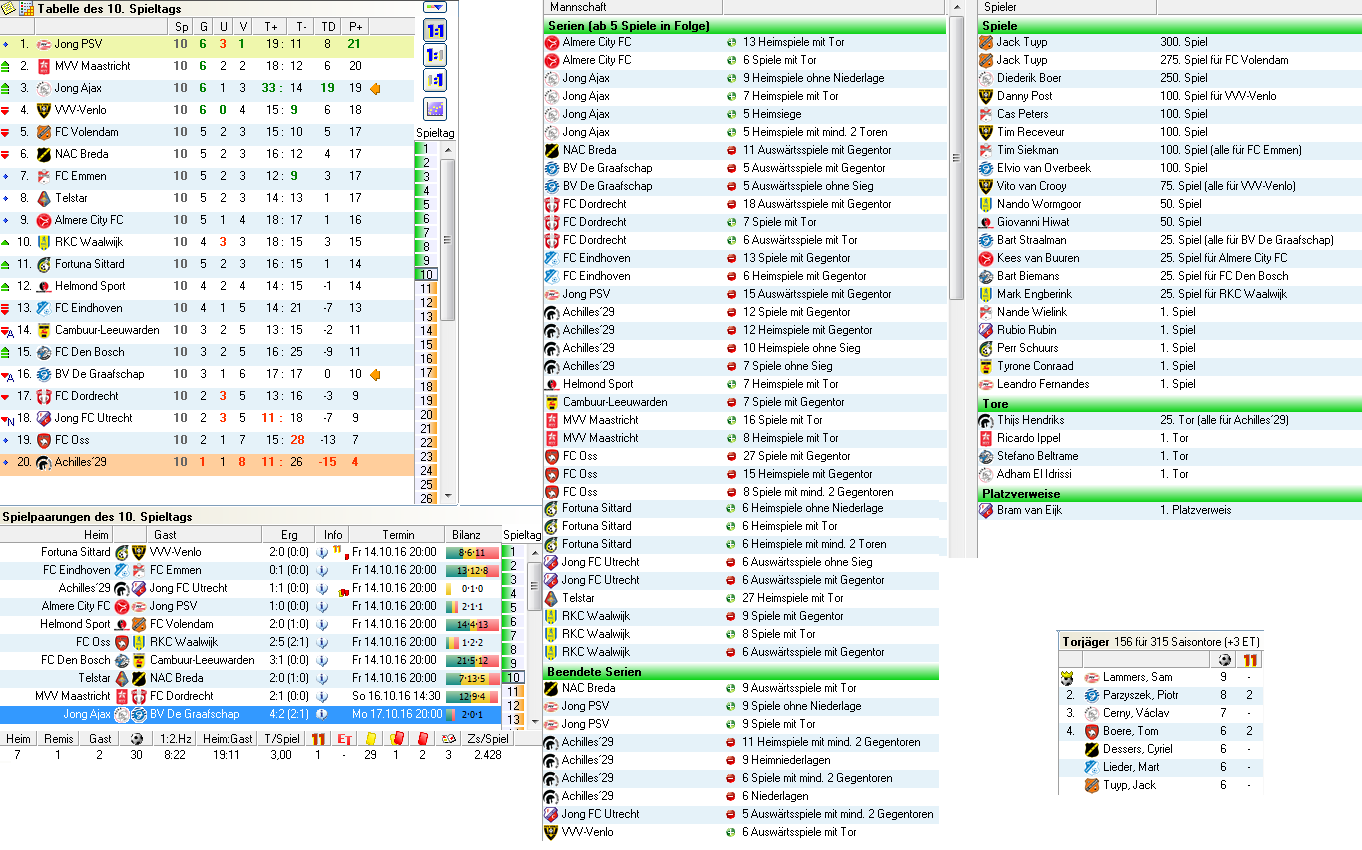
Task: Click the 'Mannschaft' column header
Action: tap(633, 7)
